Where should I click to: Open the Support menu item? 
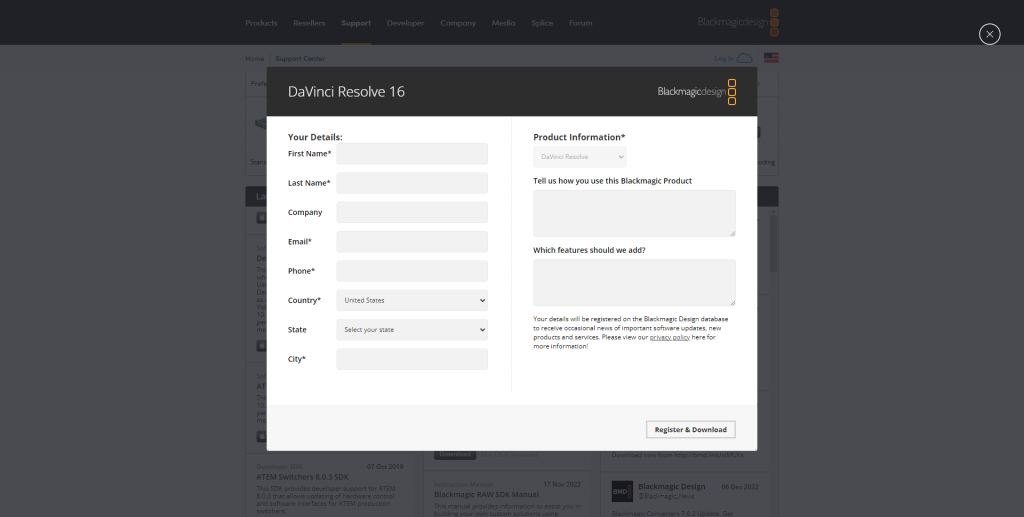click(x=356, y=23)
